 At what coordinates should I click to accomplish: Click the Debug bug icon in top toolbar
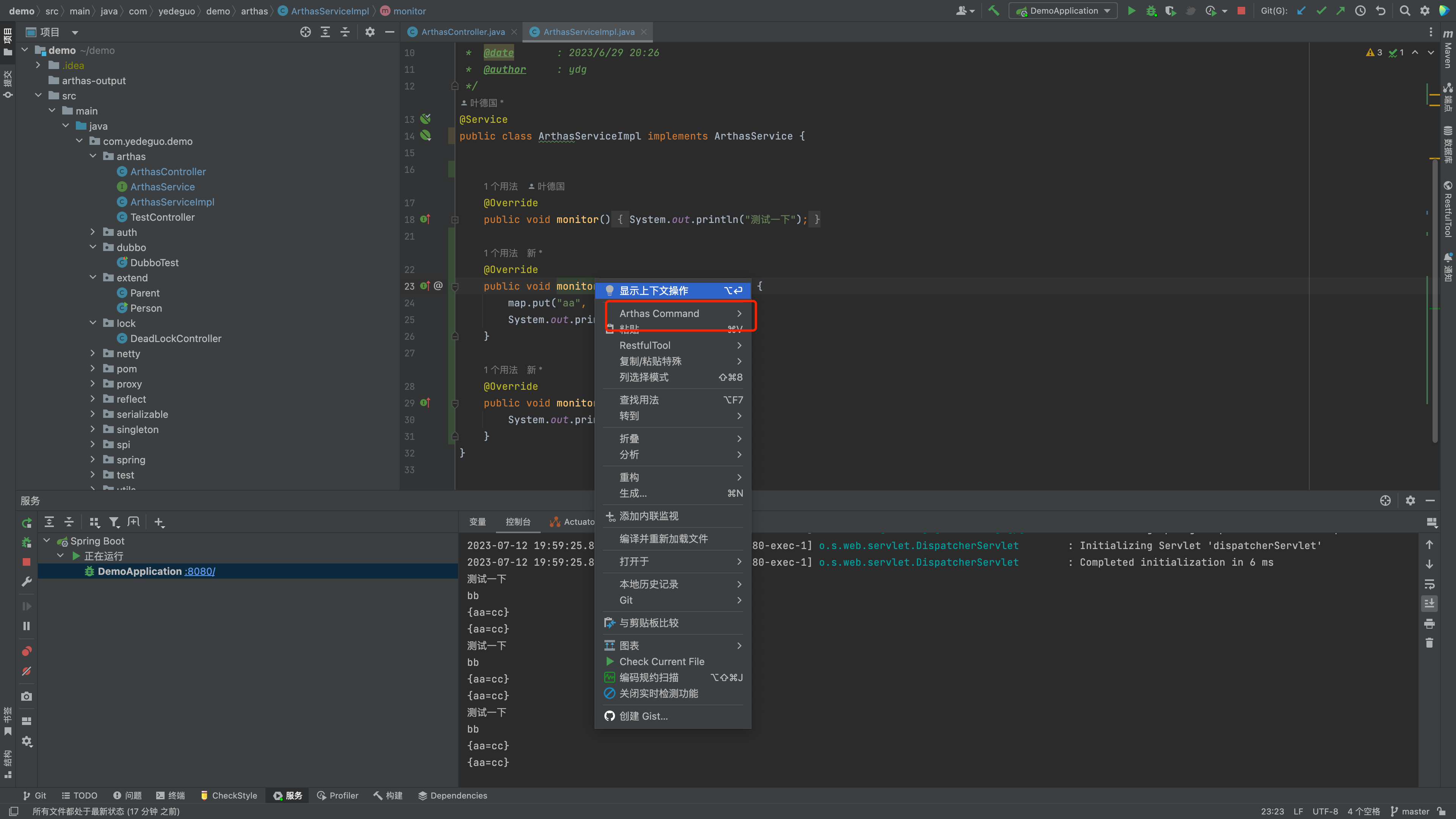tap(1151, 11)
